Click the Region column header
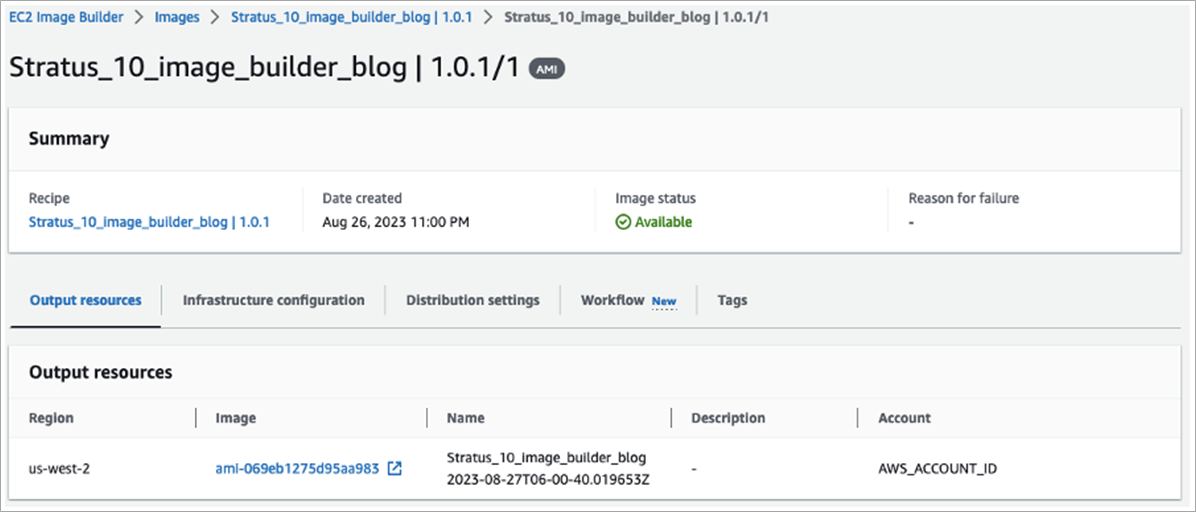Viewport: 1196px width, 512px height. (x=51, y=418)
